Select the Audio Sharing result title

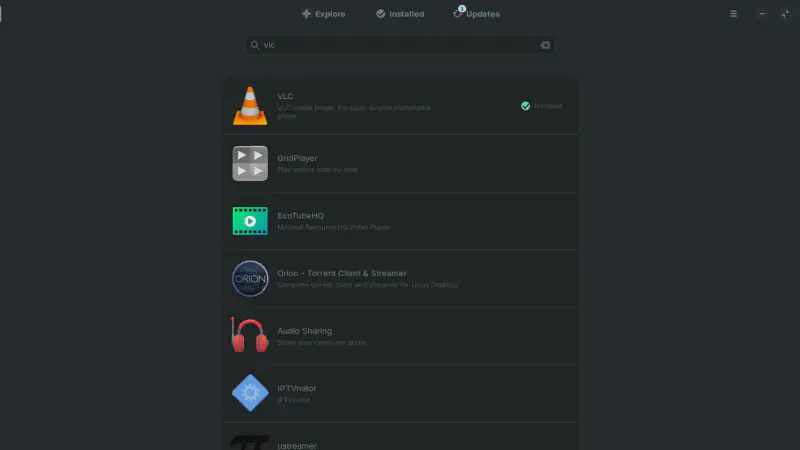(305, 331)
